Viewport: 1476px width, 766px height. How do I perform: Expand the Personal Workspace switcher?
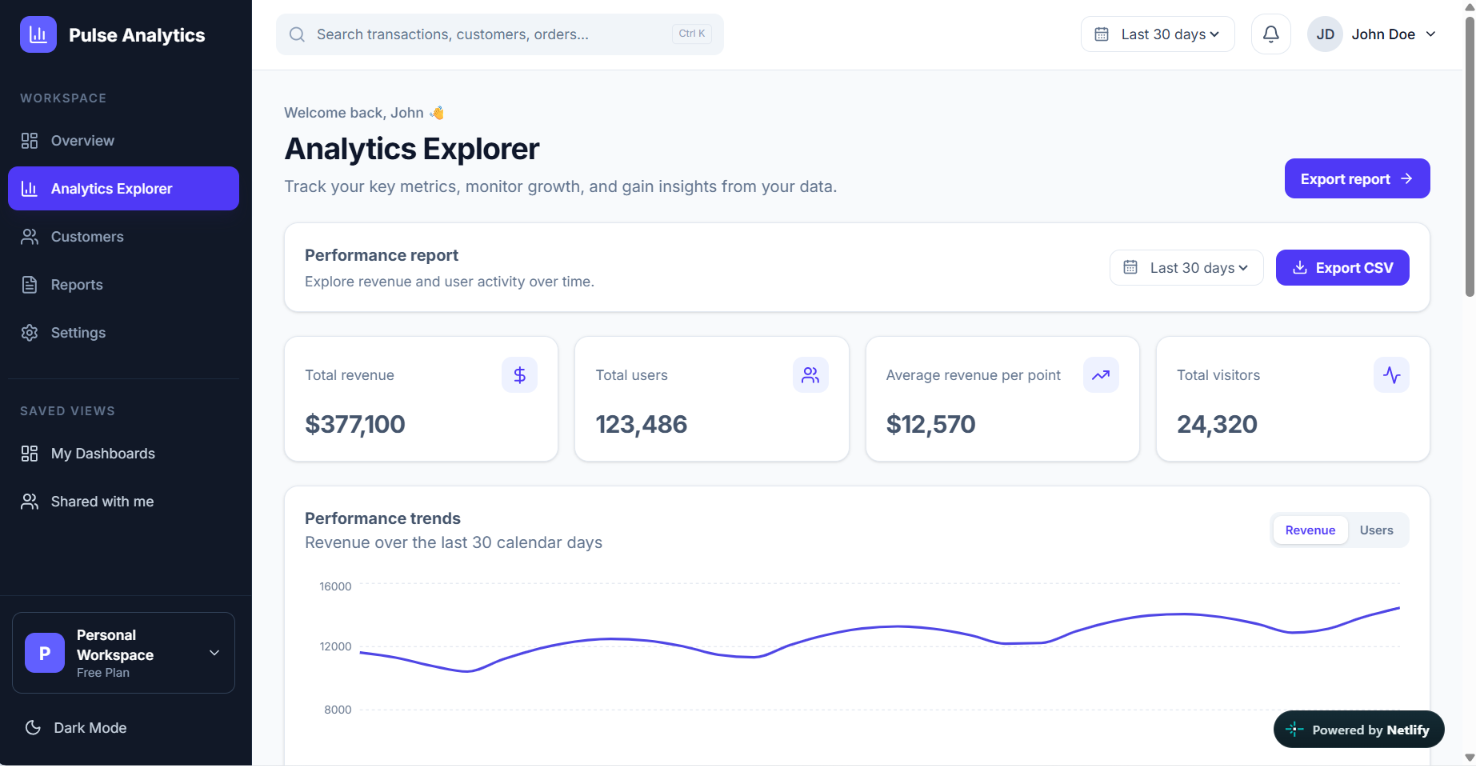click(124, 653)
